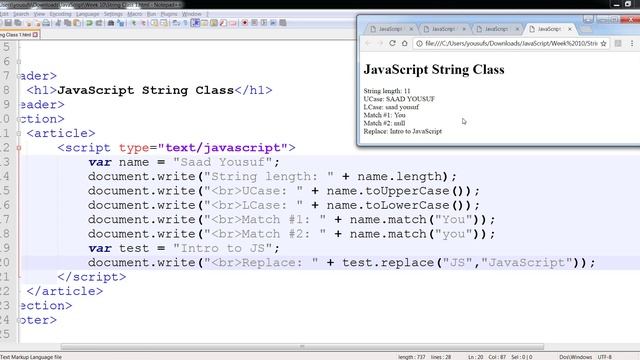Click the Playback macro icon
Image resolution: width=640 pixels, height=360 pixels.
click(264, 23)
